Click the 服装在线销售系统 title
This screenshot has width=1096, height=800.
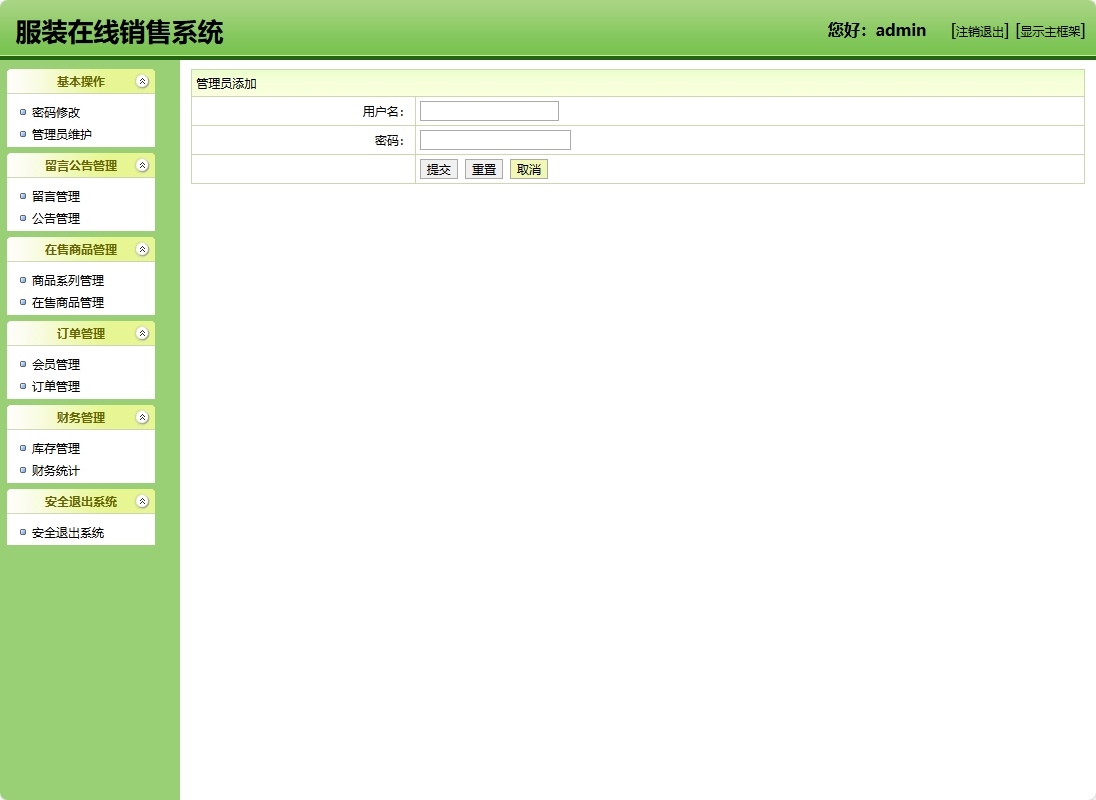[120, 32]
